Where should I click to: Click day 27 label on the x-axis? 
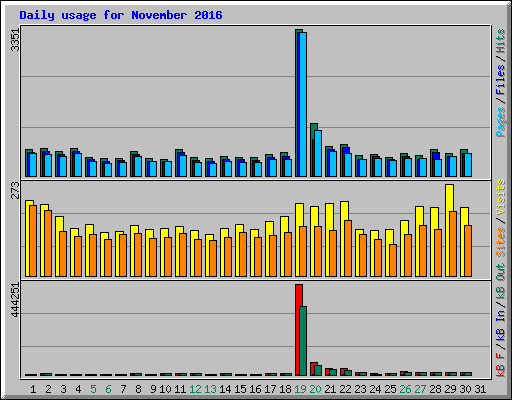pyautogui.click(x=420, y=389)
